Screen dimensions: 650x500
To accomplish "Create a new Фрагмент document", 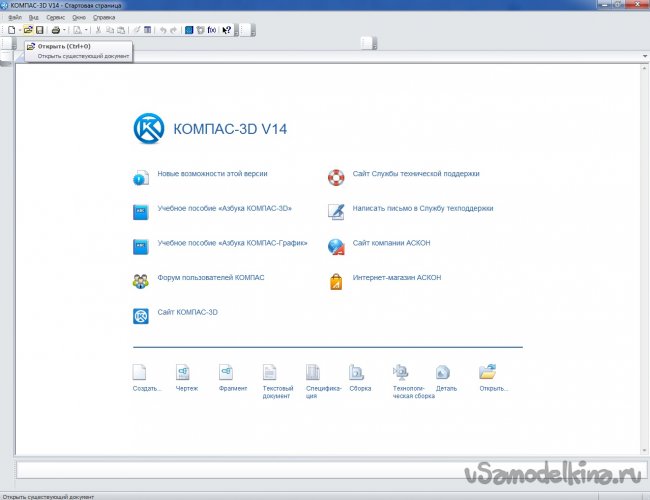I will [x=226, y=373].
